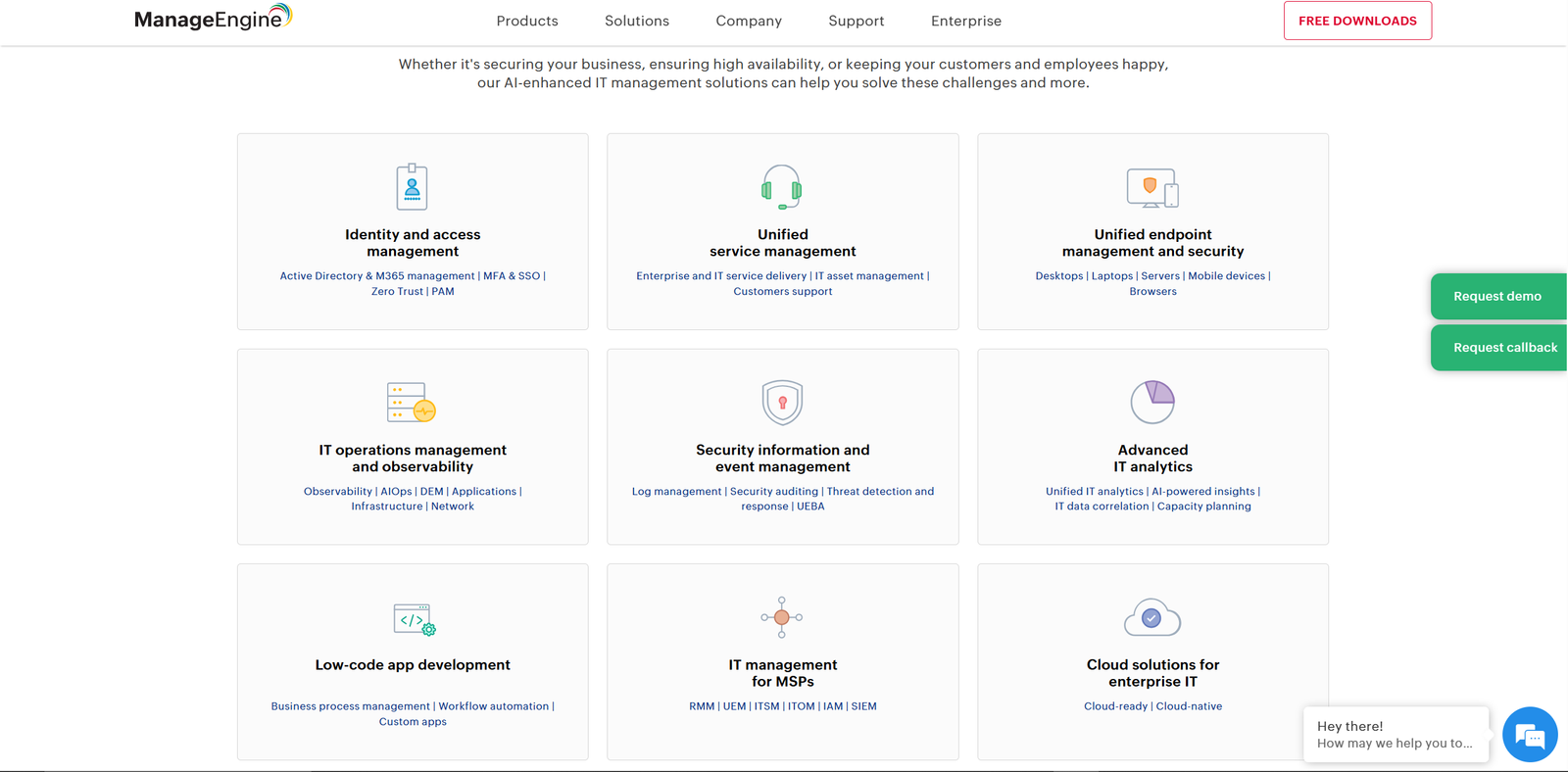
Task: Open Security information and event management heading
Action: click(783, 458)
